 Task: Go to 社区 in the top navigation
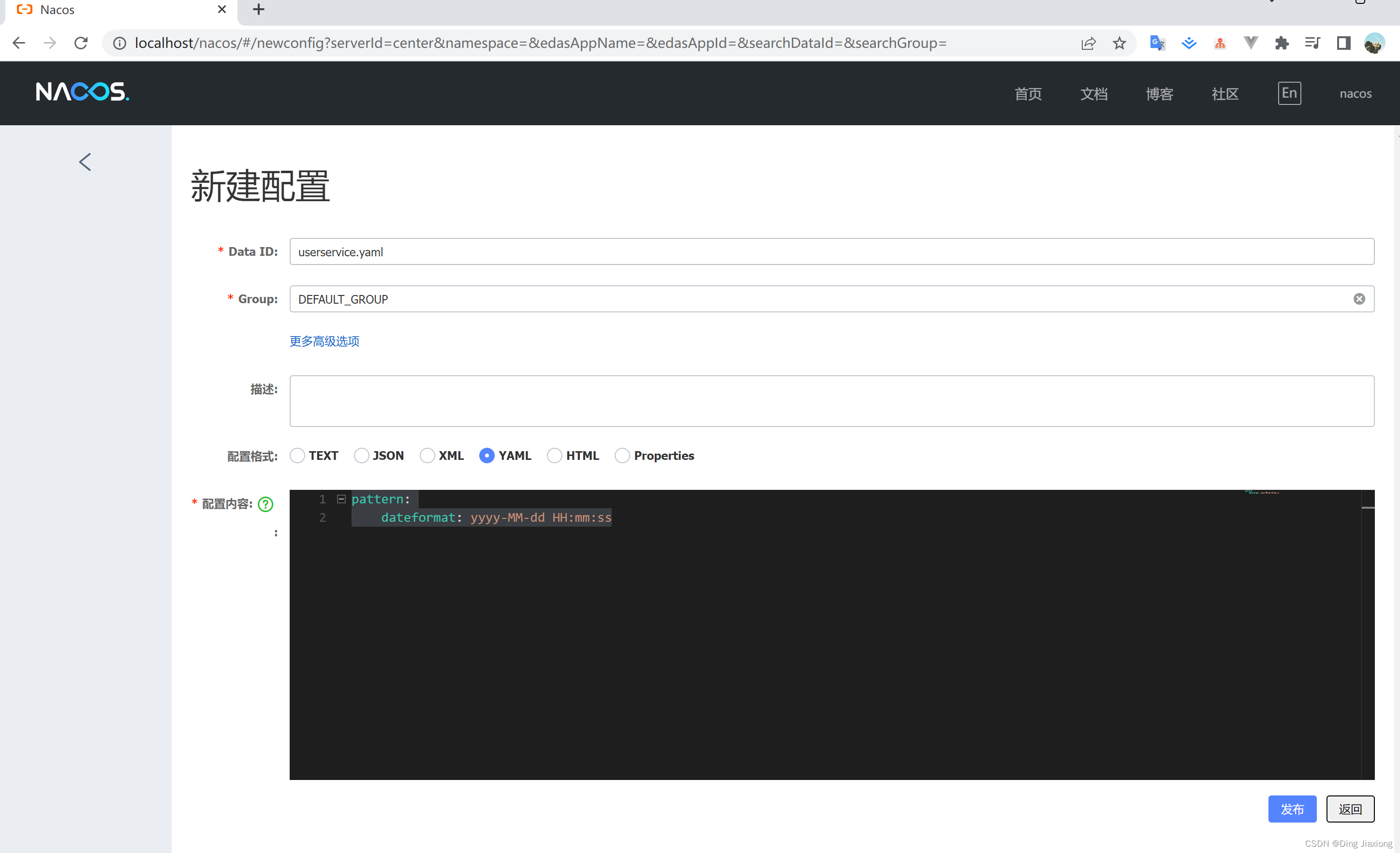click(1224, 94)
